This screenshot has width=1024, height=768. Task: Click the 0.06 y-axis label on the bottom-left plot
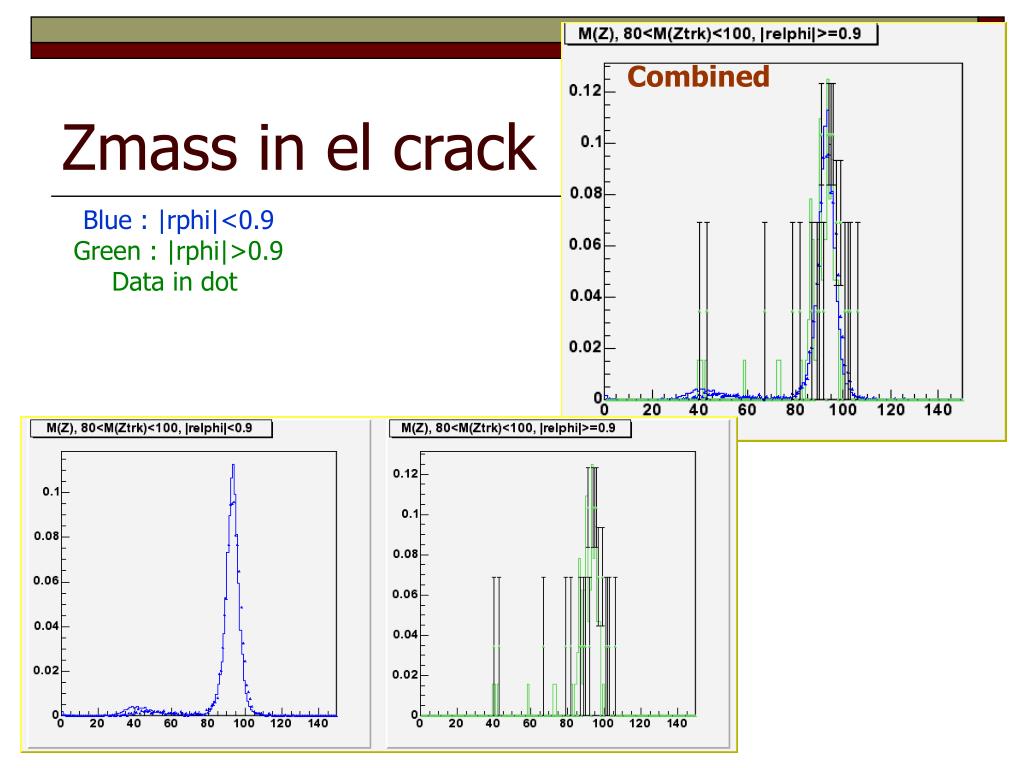click(x=46, y=581)
